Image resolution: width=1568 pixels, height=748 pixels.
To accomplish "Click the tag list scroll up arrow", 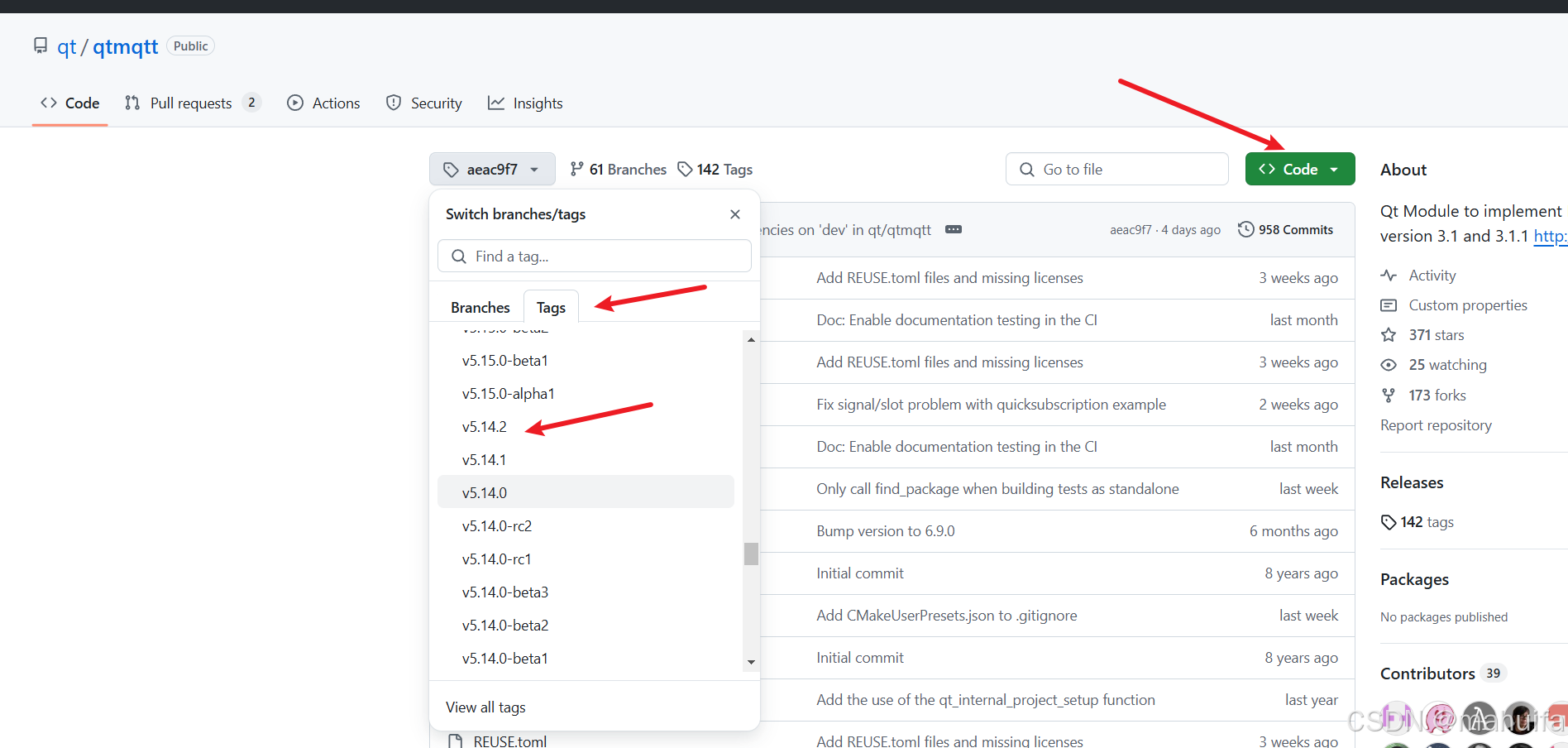I will [x=751, y=339].
